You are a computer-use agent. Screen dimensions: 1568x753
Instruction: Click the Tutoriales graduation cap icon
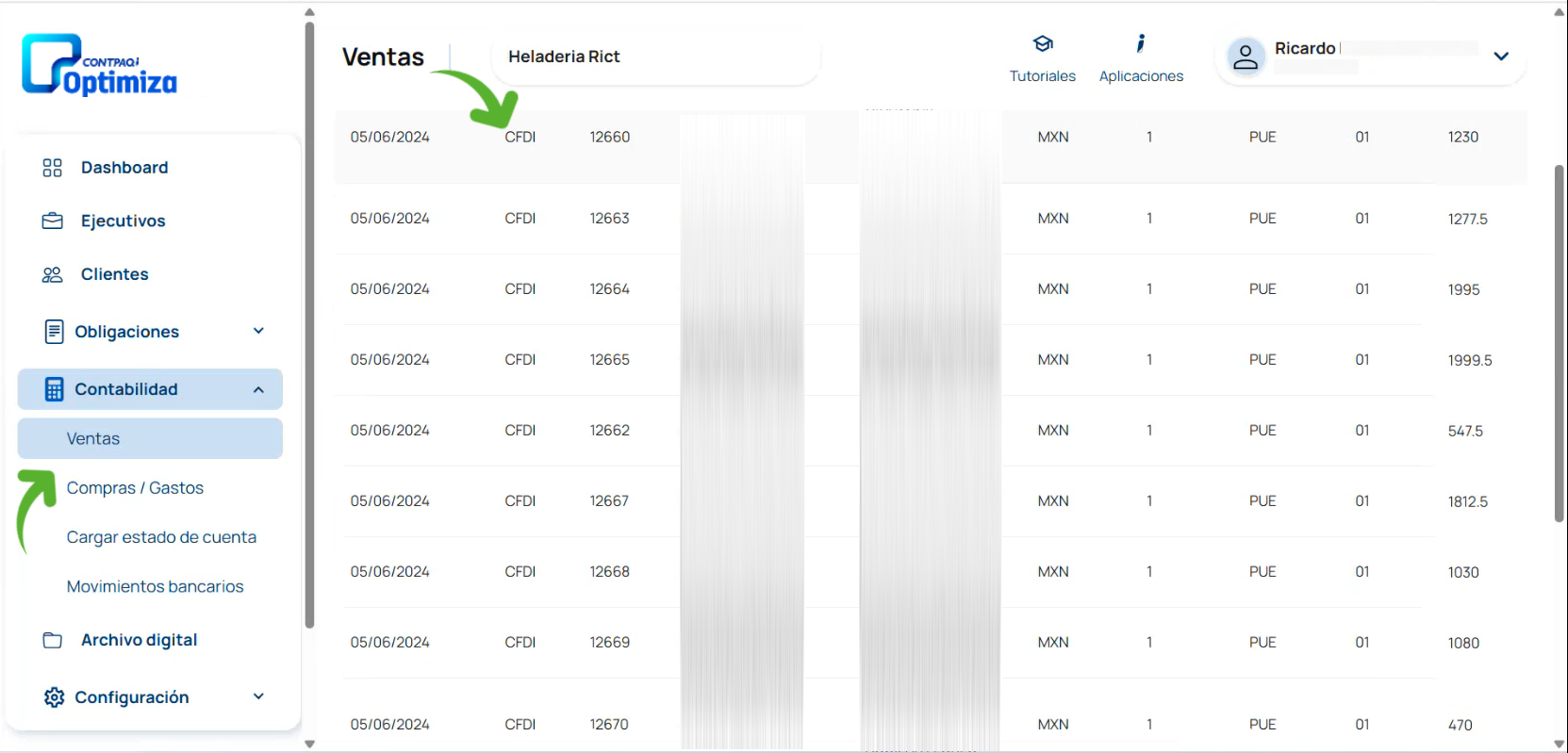click(1043, 43)
